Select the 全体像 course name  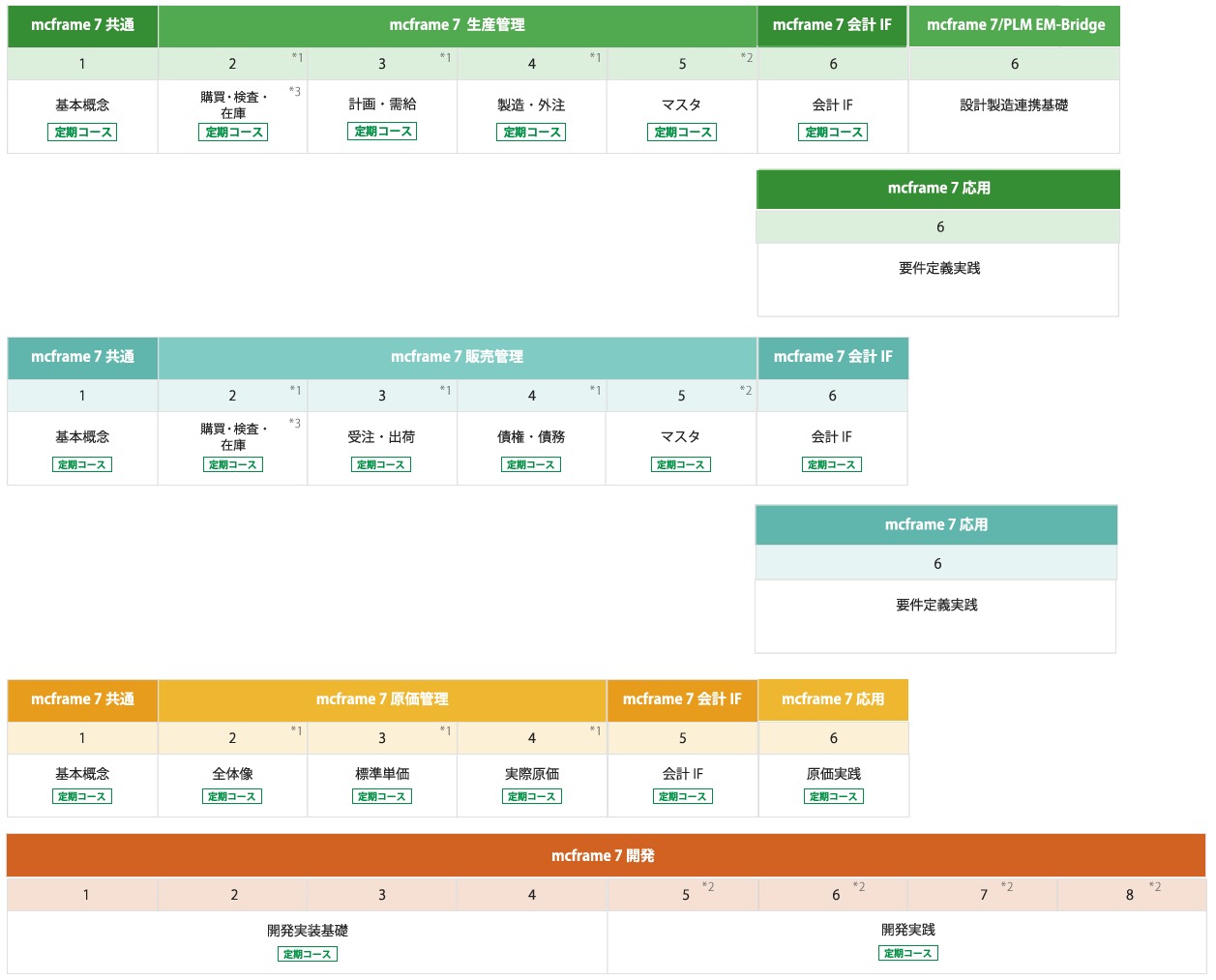coord(232,774)
